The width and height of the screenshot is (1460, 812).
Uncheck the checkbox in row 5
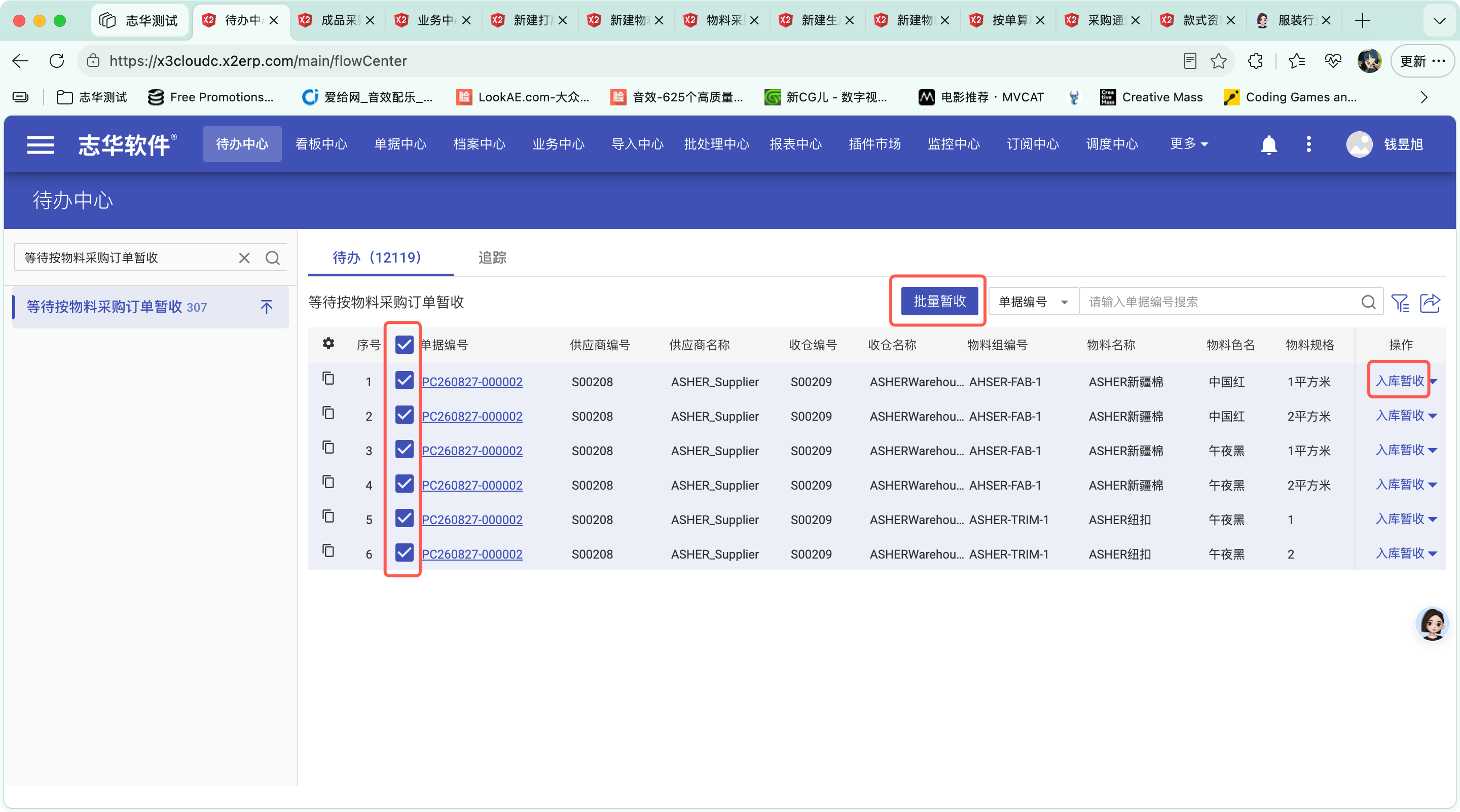tap(404, 519)
